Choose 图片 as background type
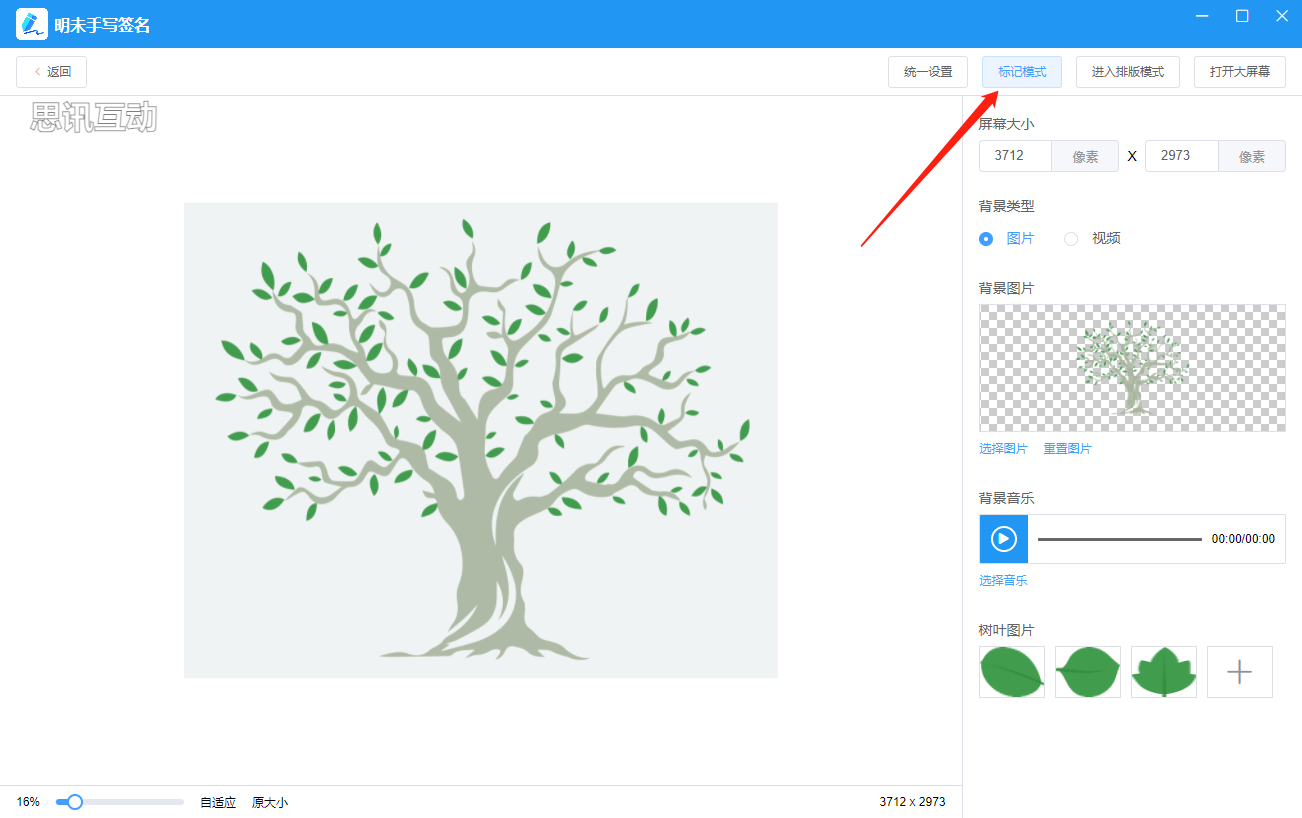 pyautogui.click(x=986, y=239)
